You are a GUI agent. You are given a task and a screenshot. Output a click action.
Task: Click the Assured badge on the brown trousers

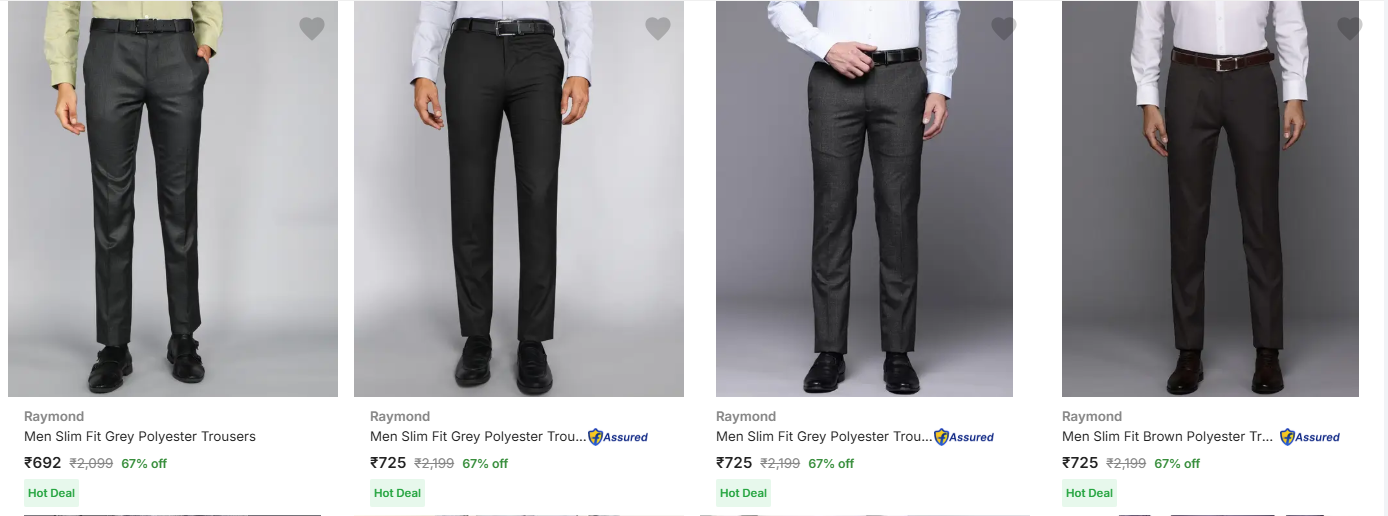click(x=1310, y=437)
